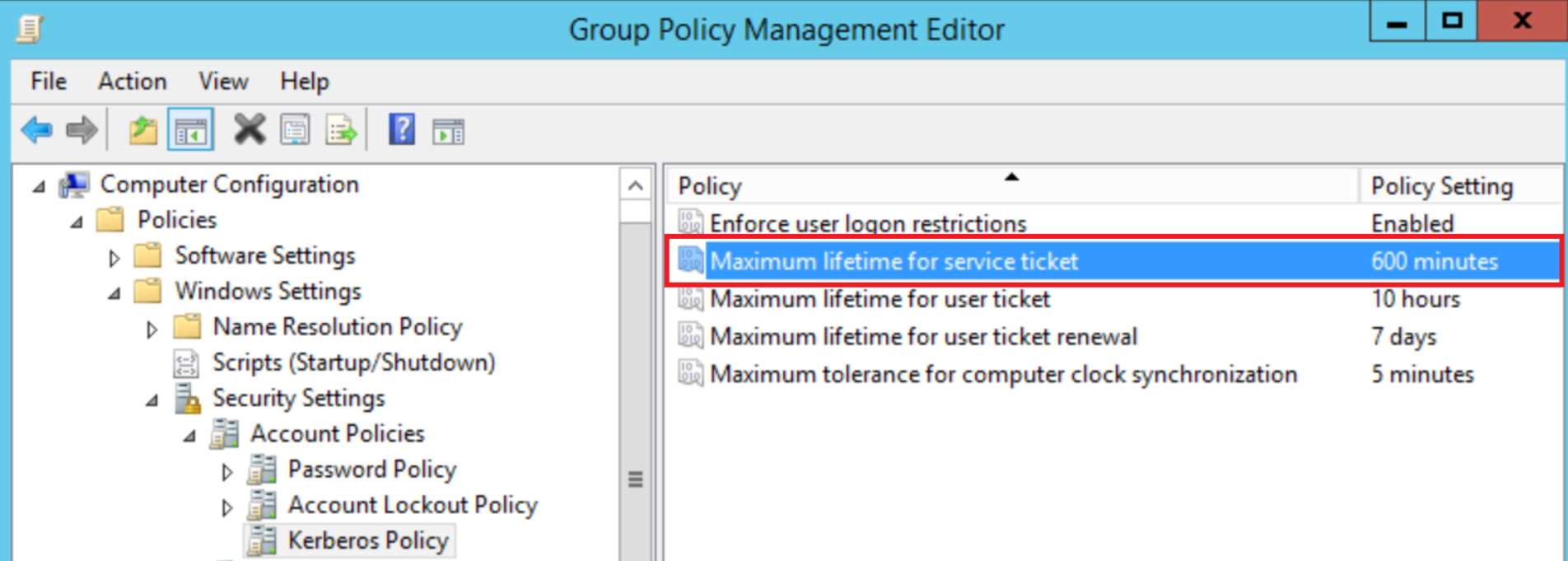The width and height of the screenshot is (1568, 561).
Task: Toggle the Show/Hide Console Tree icon
Action: click(x=190, y=130)
